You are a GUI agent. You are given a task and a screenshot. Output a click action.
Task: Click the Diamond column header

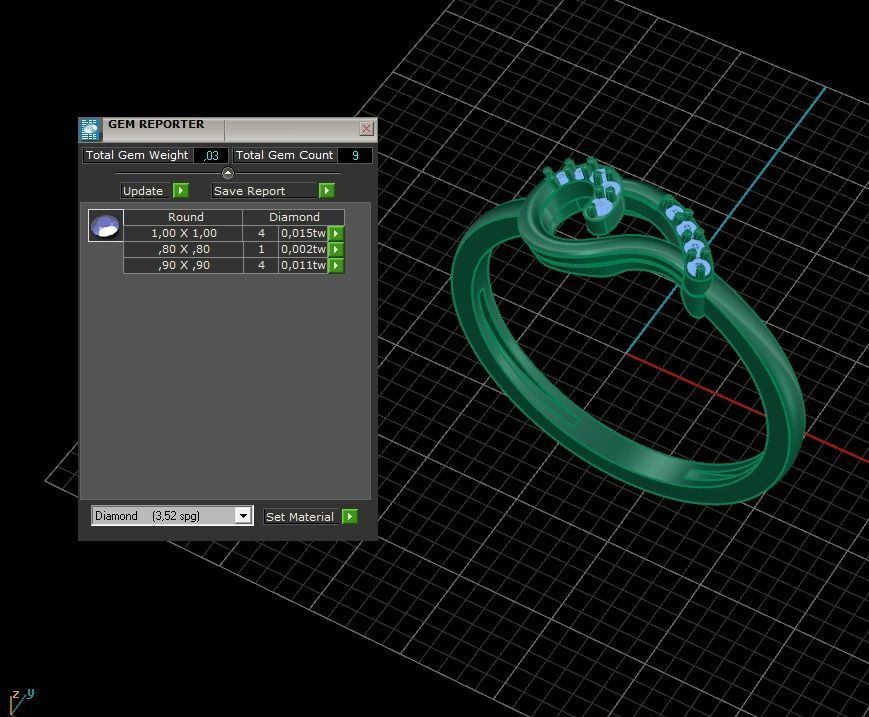coord(294,217)
